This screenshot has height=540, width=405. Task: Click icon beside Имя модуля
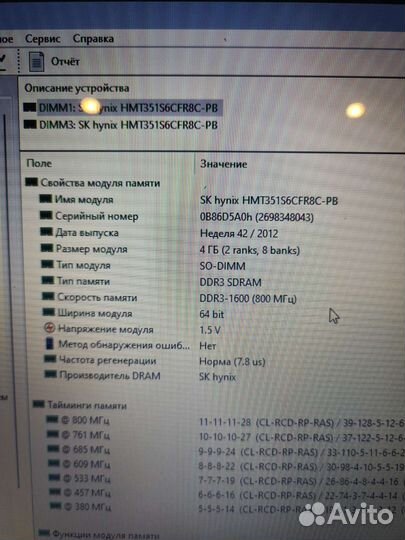click(x=46, y=199)
